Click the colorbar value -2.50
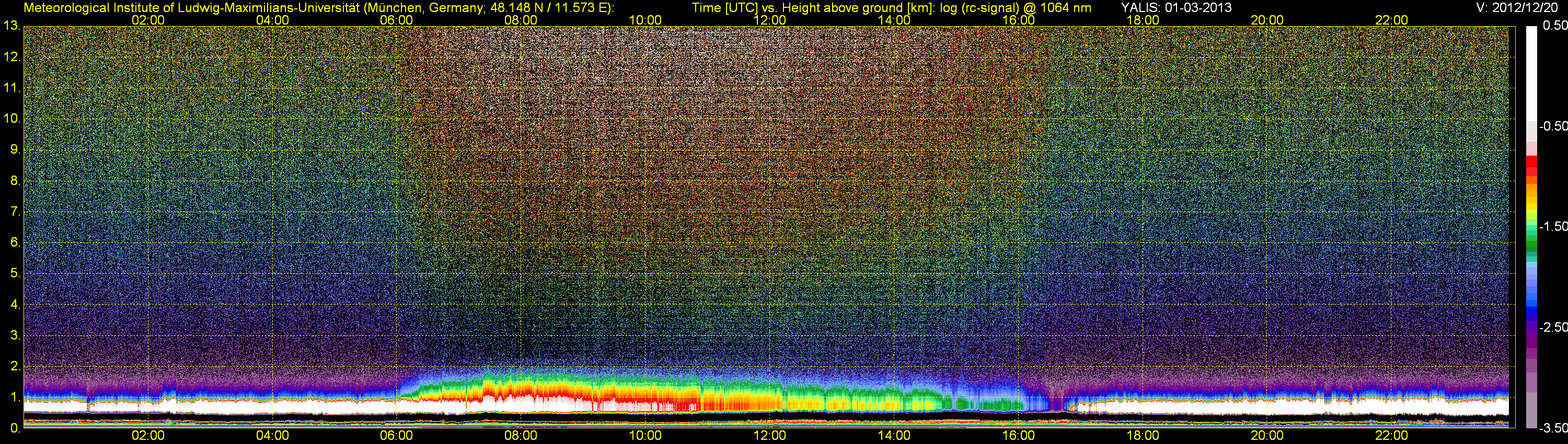Viewport: 1568px width, 444px height. coord(1553,327)
